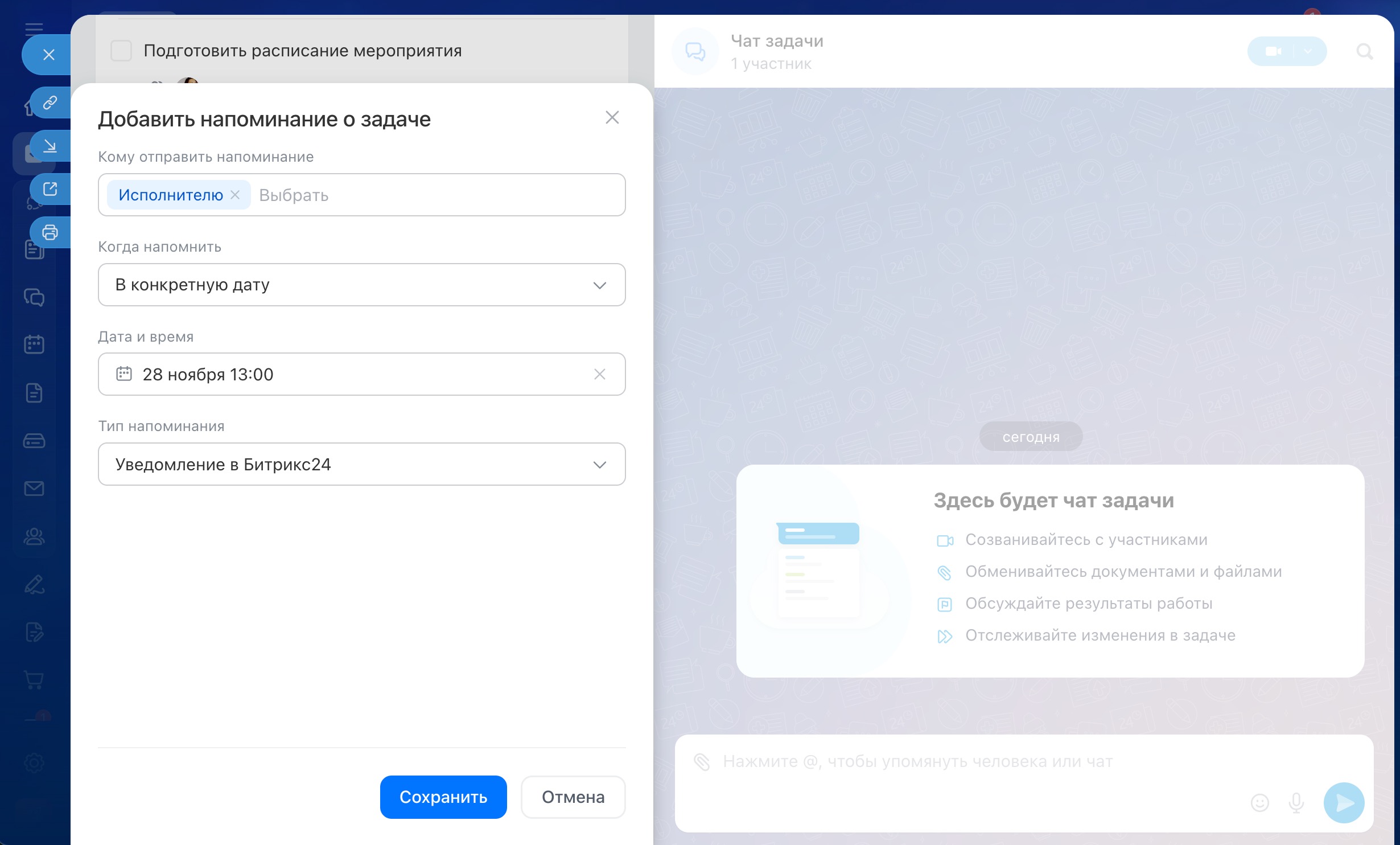Image resolution: width=1400 pixels, height=845 pixels.
Task: Click the copy link icon button
Action: [x=50, y=102]
